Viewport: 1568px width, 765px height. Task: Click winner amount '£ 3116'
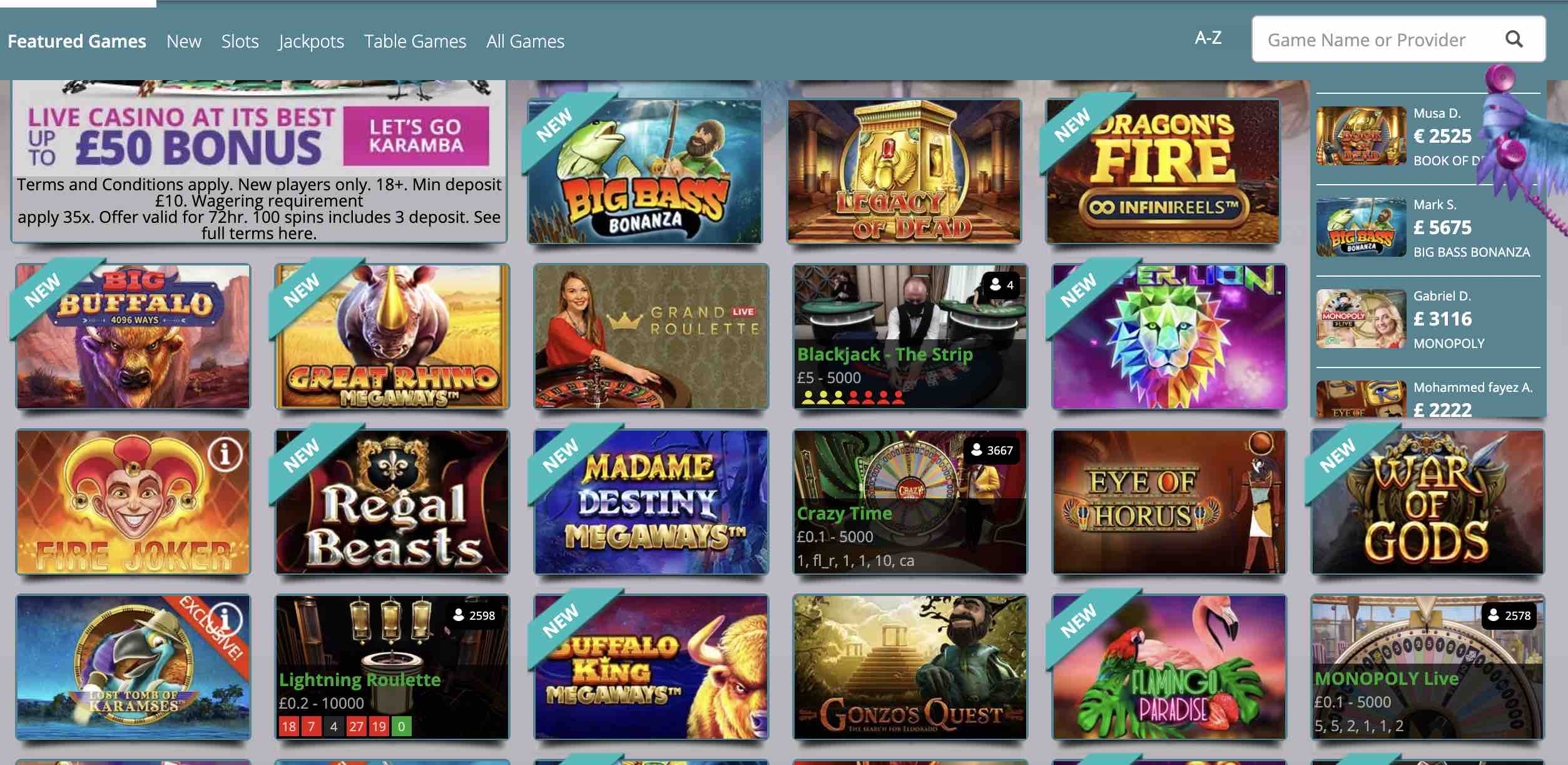coord(1443,319)
